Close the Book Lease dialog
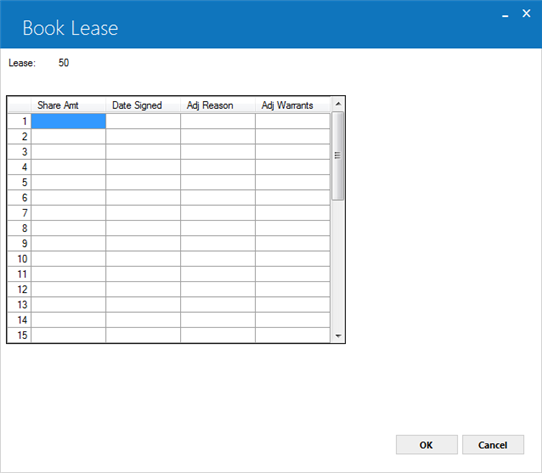Viewport: 542px width, 473px height. pos(526,13)
